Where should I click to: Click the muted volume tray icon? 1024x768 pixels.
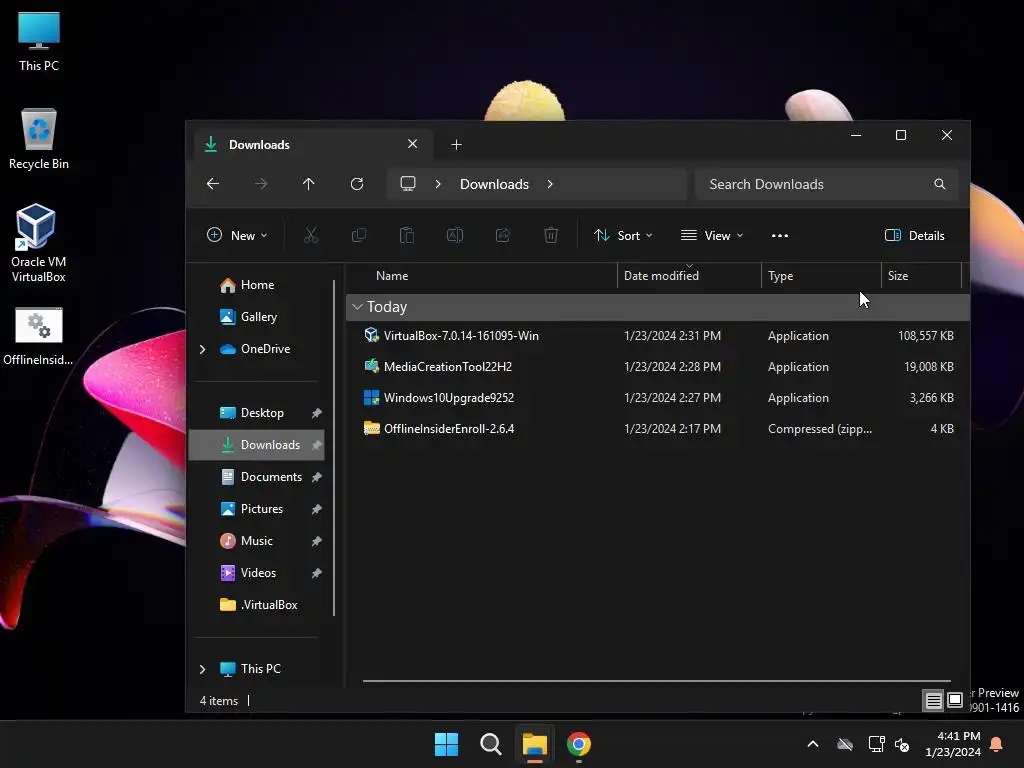[903, 744]
